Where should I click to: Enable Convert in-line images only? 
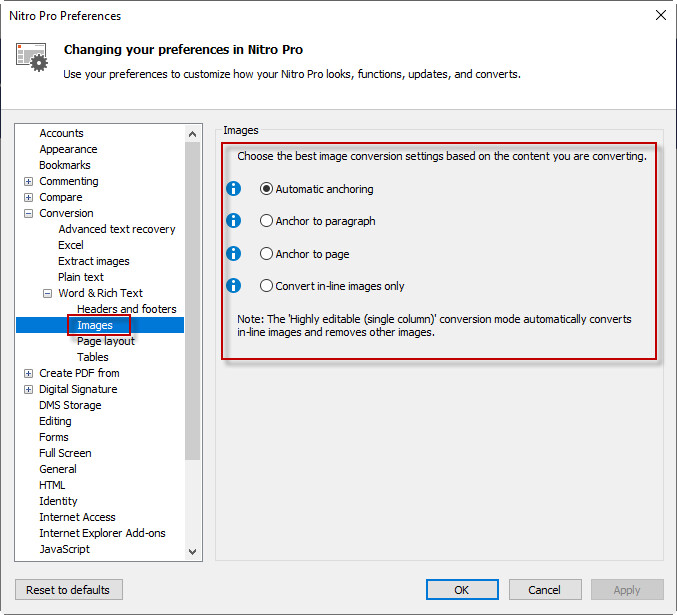point(266,286)
